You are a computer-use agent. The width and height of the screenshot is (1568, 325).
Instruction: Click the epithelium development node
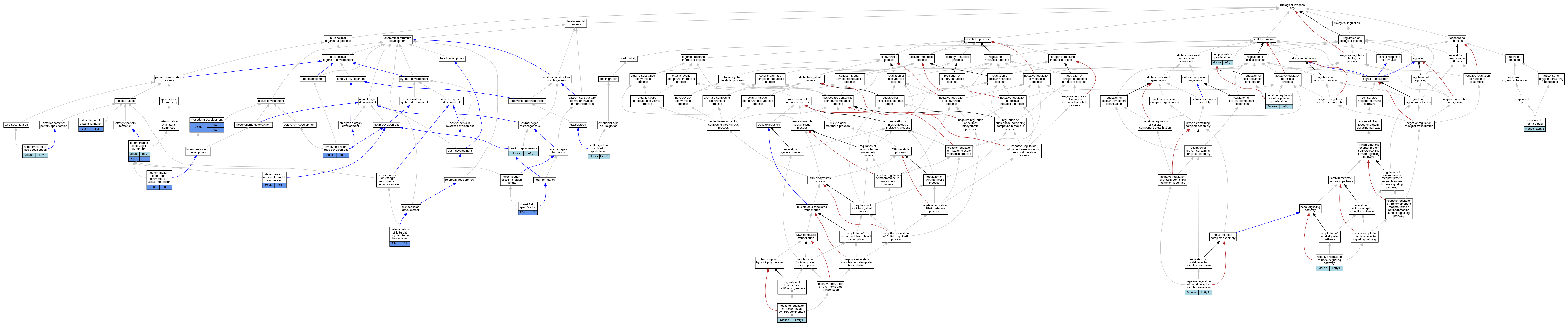click(300, 125)
